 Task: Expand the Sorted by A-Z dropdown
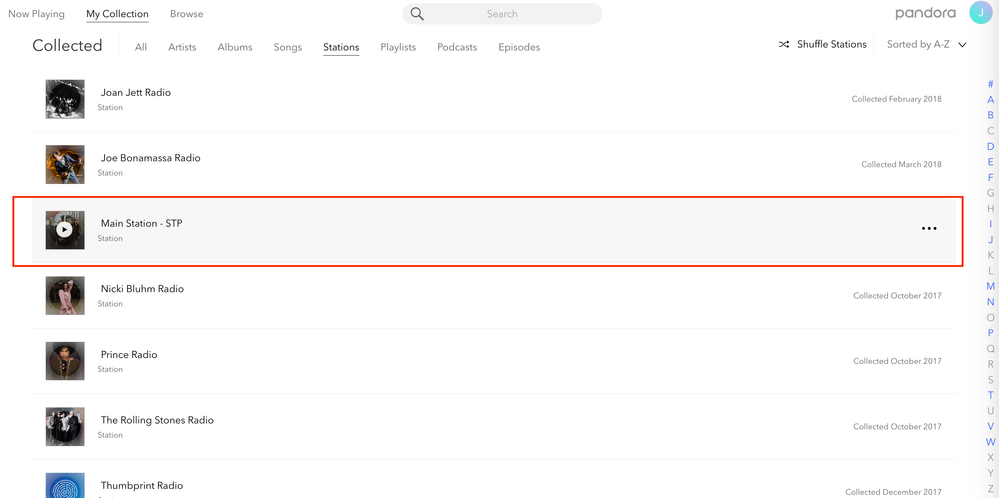click(x=926, y=45)
